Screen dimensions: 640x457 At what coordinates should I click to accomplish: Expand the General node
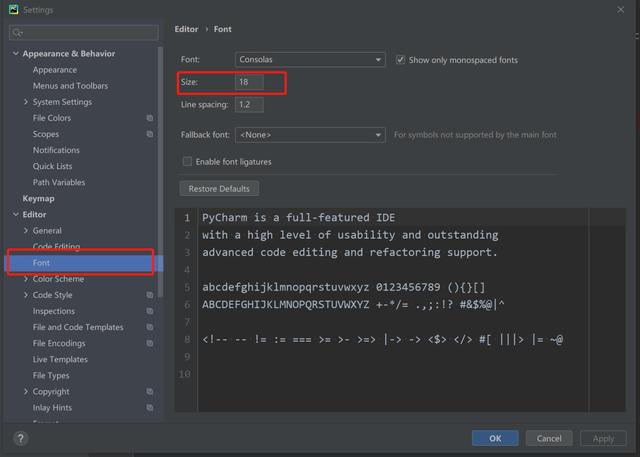coord(26,231)
